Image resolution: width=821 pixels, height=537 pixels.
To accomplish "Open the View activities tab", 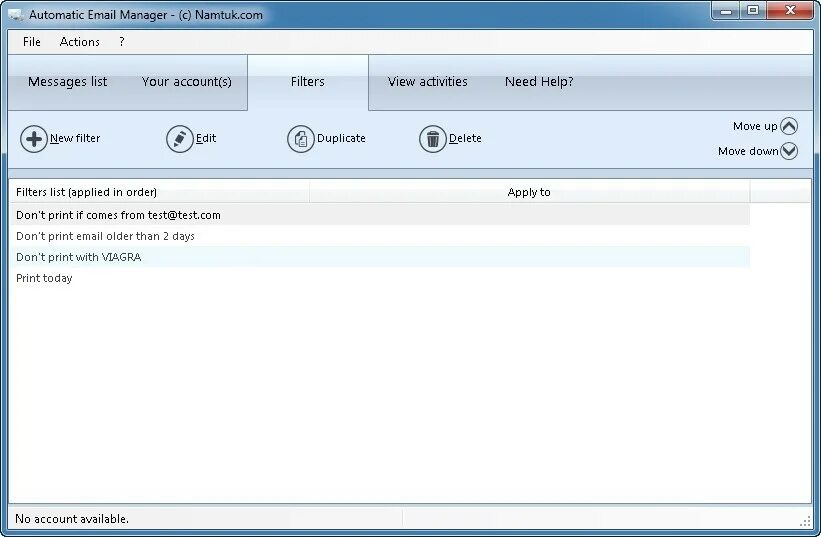I will click(428, 82).
